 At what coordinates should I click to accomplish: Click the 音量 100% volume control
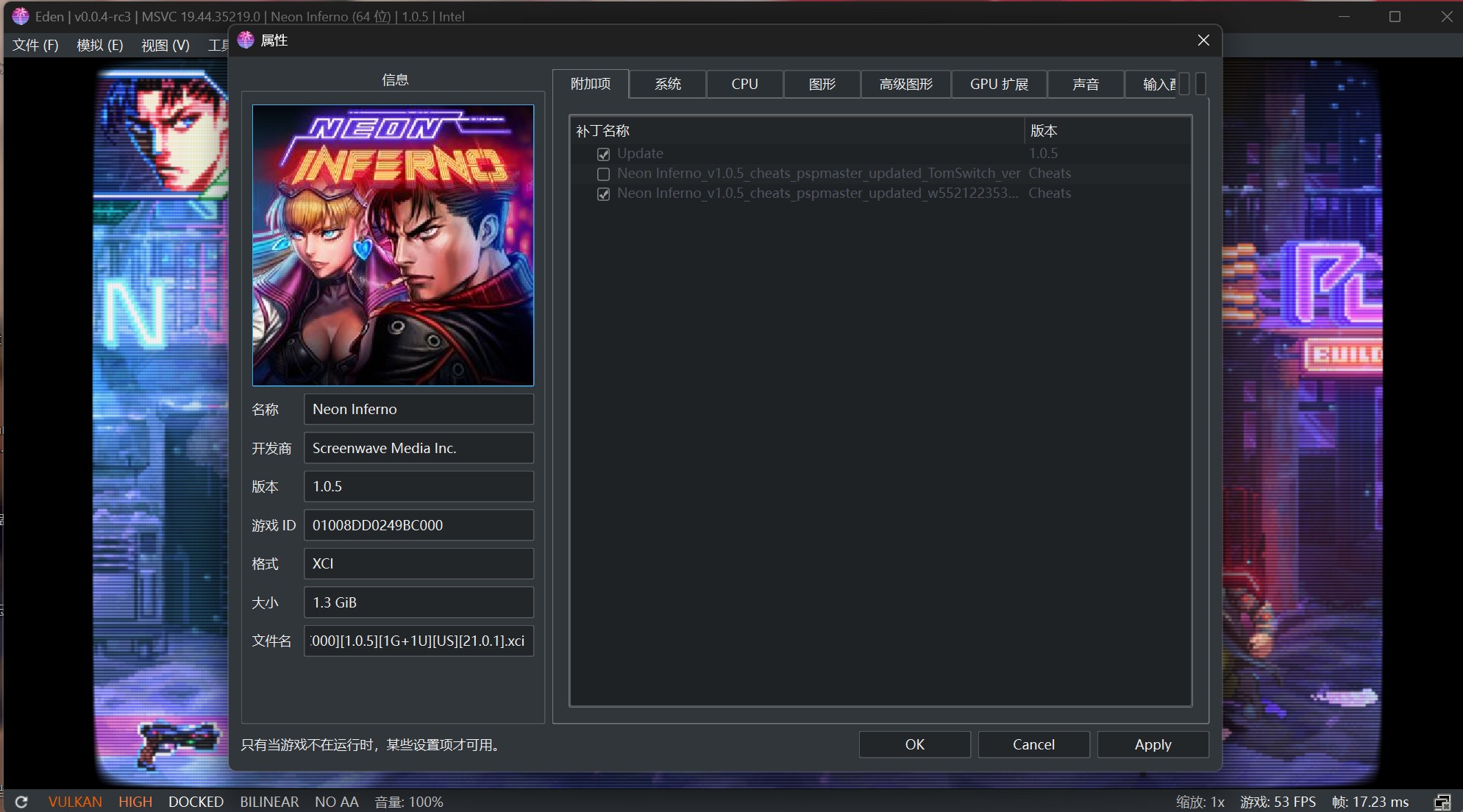(409, 802)
